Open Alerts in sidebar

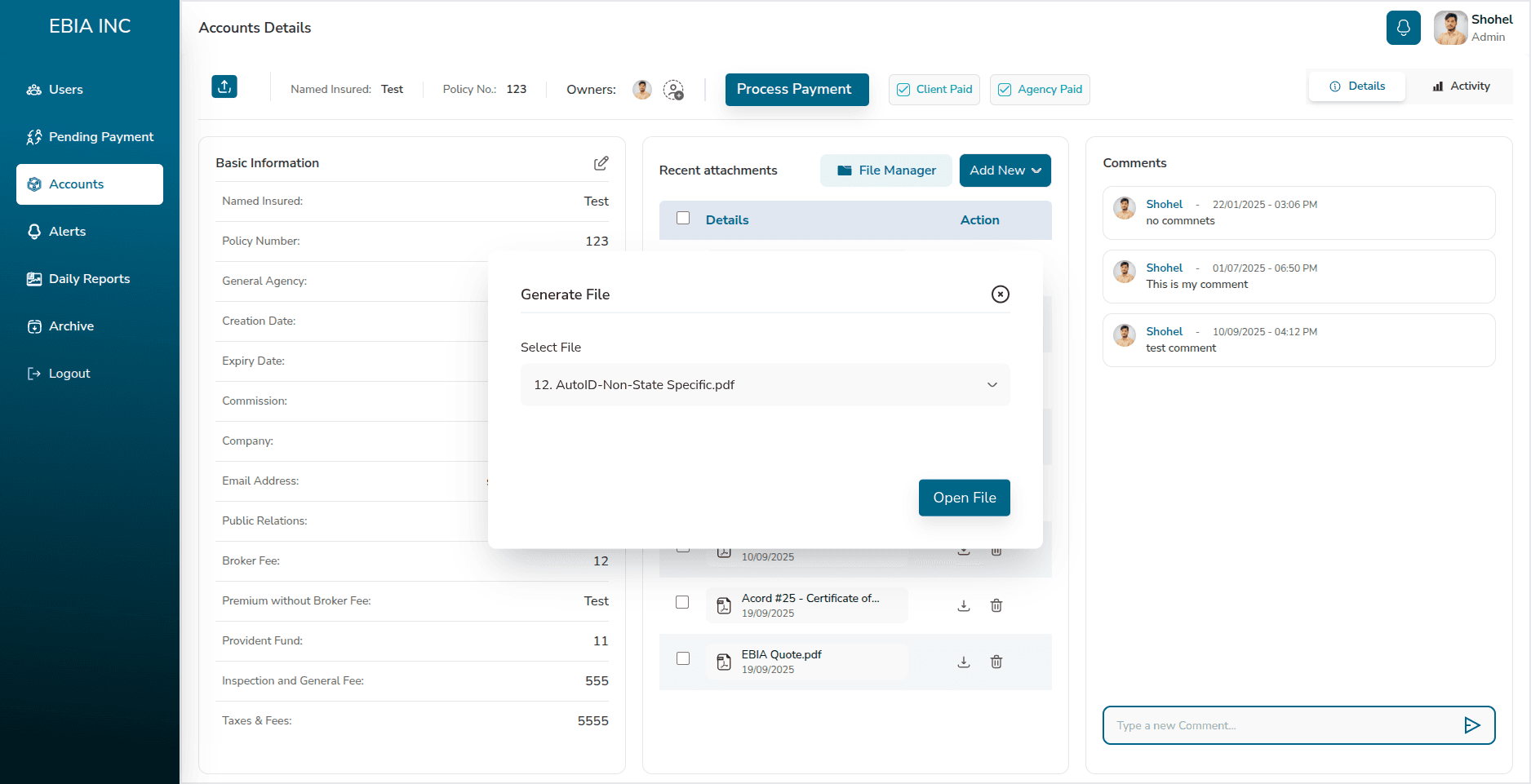click(90, 232)
